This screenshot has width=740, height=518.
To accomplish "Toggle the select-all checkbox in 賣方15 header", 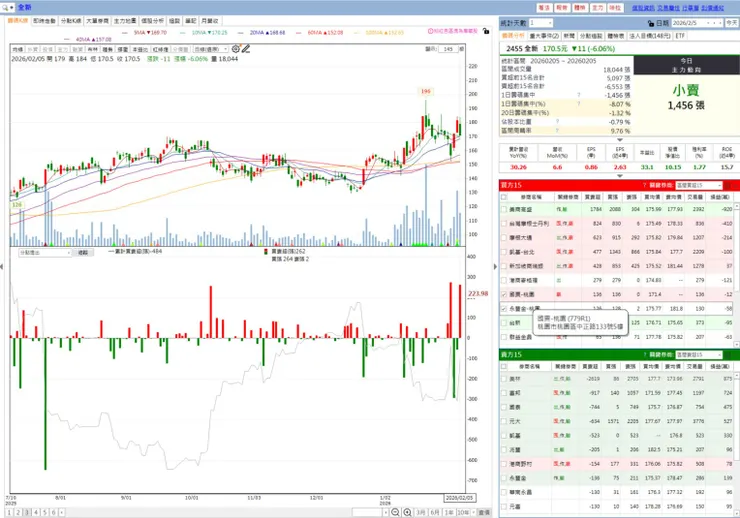I will pos(504,366).
